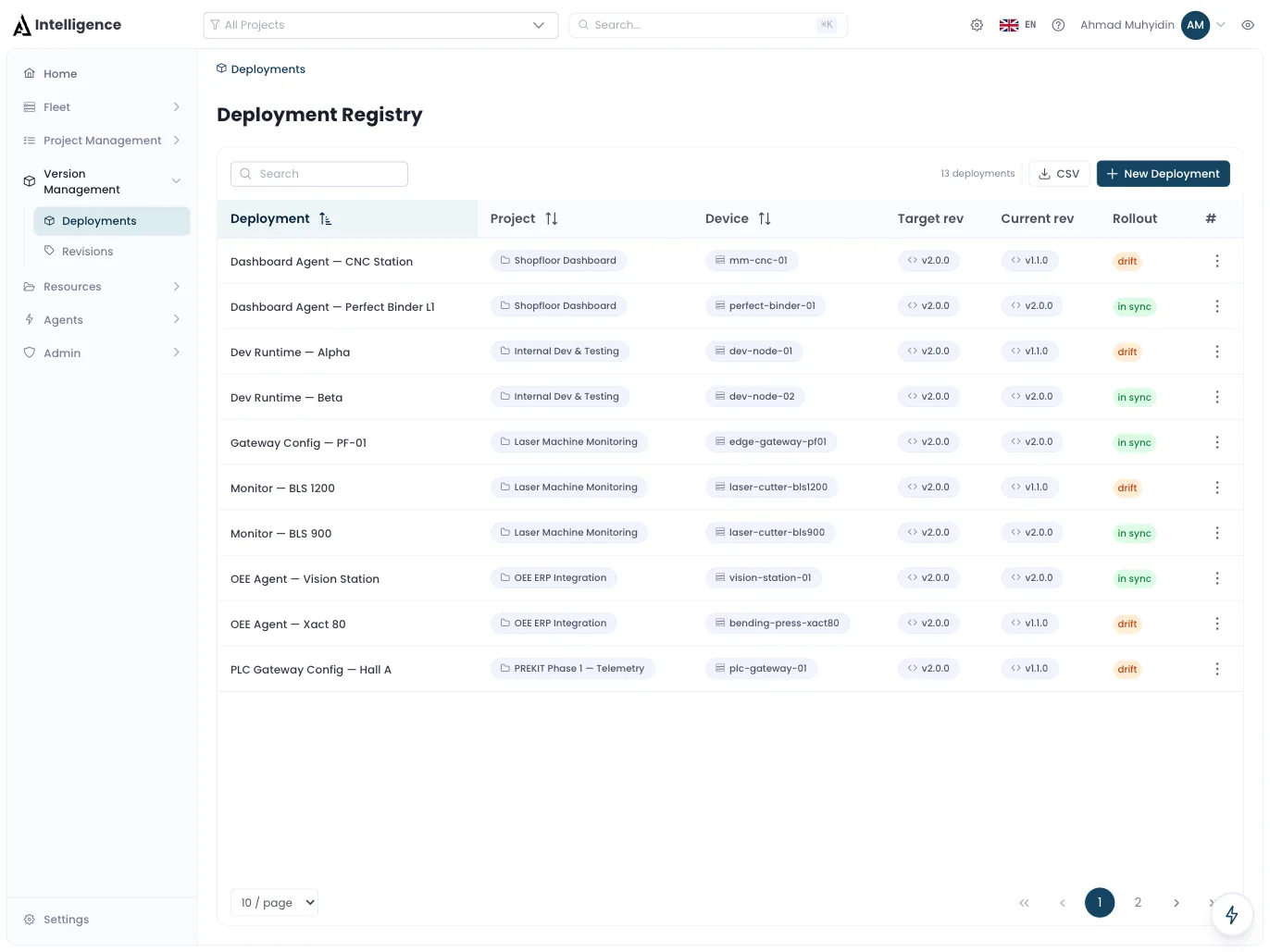Click the bending-press-xact80 device tag
This screenshot has height=952, width=1270.
(778, 624)
